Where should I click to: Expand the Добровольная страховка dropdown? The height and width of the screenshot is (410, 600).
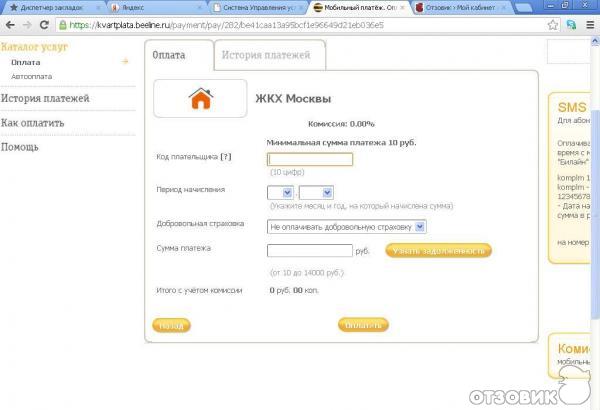(346, 227)
